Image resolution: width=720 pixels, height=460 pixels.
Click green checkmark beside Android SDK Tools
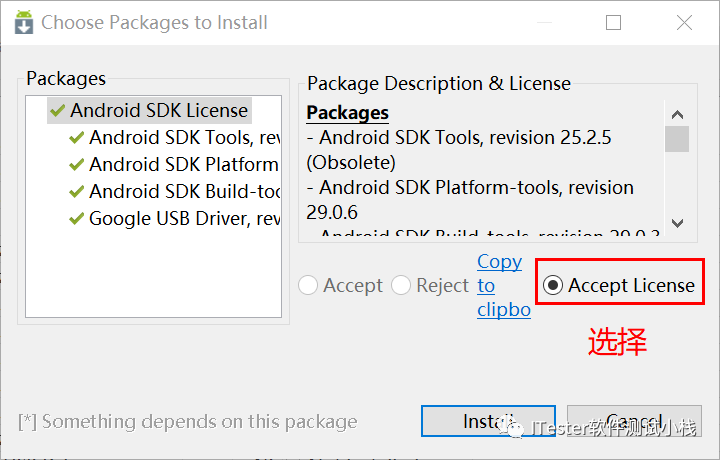pyautogui.click(x=76, y=138)
